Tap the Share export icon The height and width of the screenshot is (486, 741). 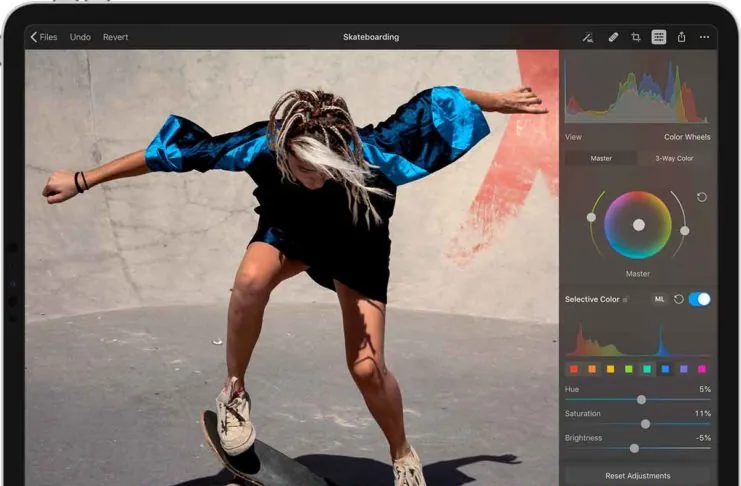tap(682, 37)
